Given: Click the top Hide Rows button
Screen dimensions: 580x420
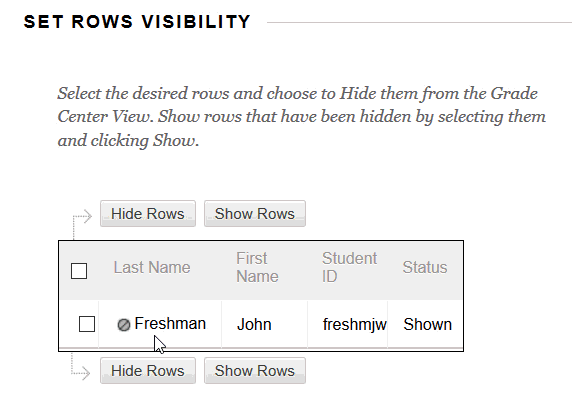Looking at the screenshot, I should (x=148, y=214).
